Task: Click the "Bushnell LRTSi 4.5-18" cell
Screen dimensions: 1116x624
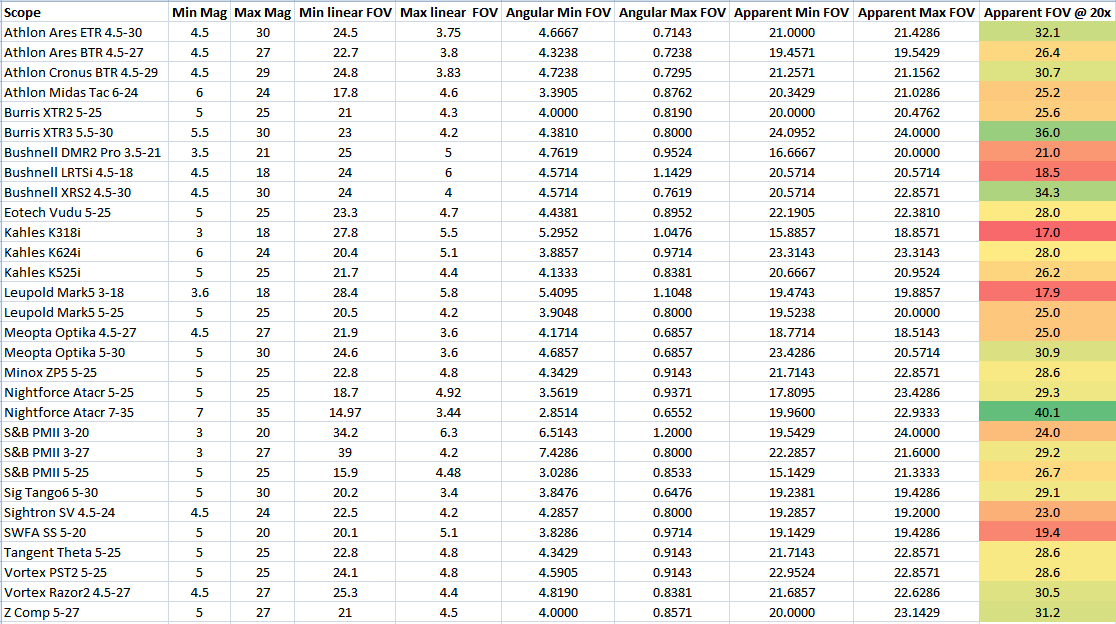Action: 84,172
